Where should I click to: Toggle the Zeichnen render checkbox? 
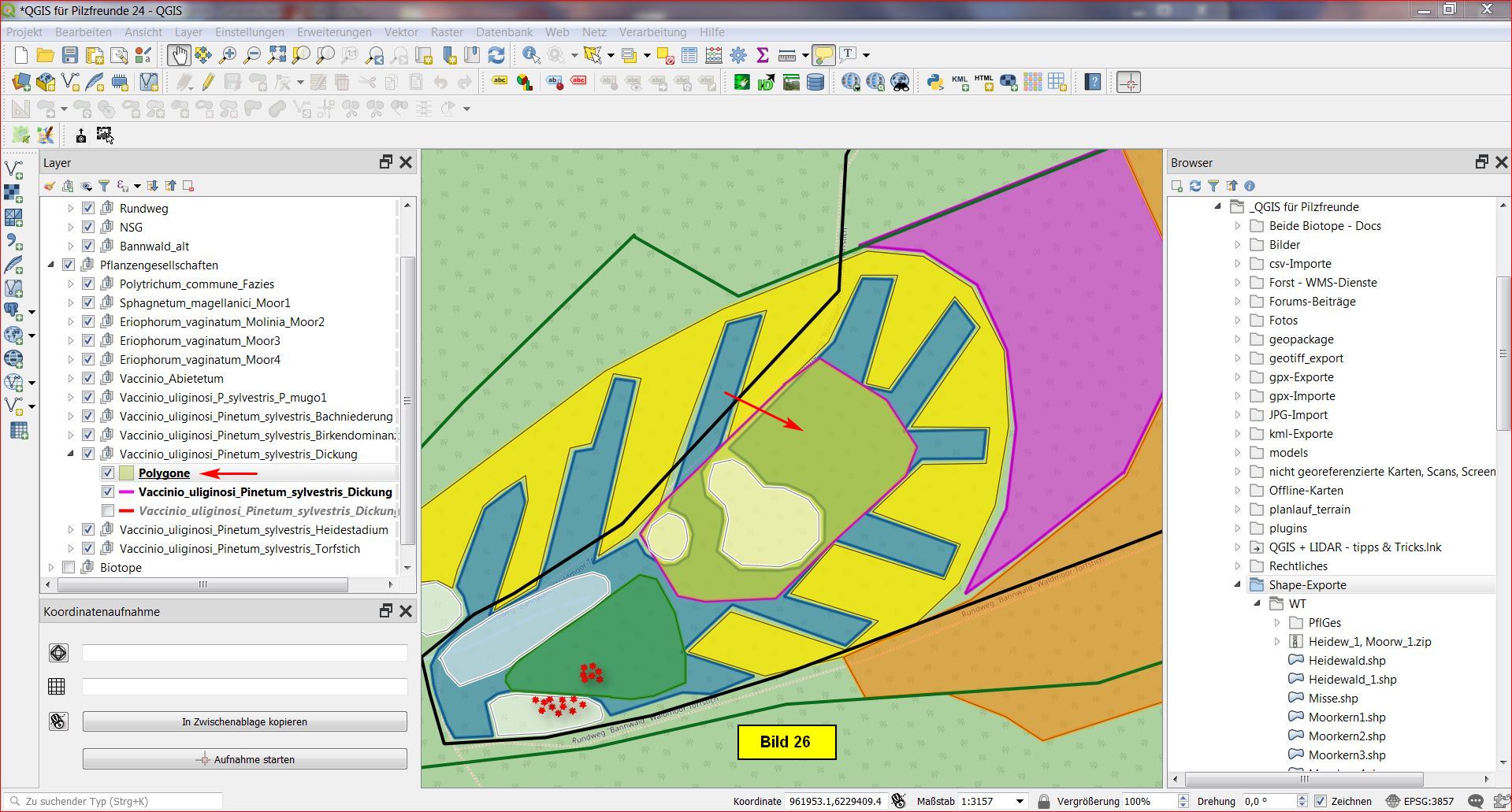[1321, 801]
